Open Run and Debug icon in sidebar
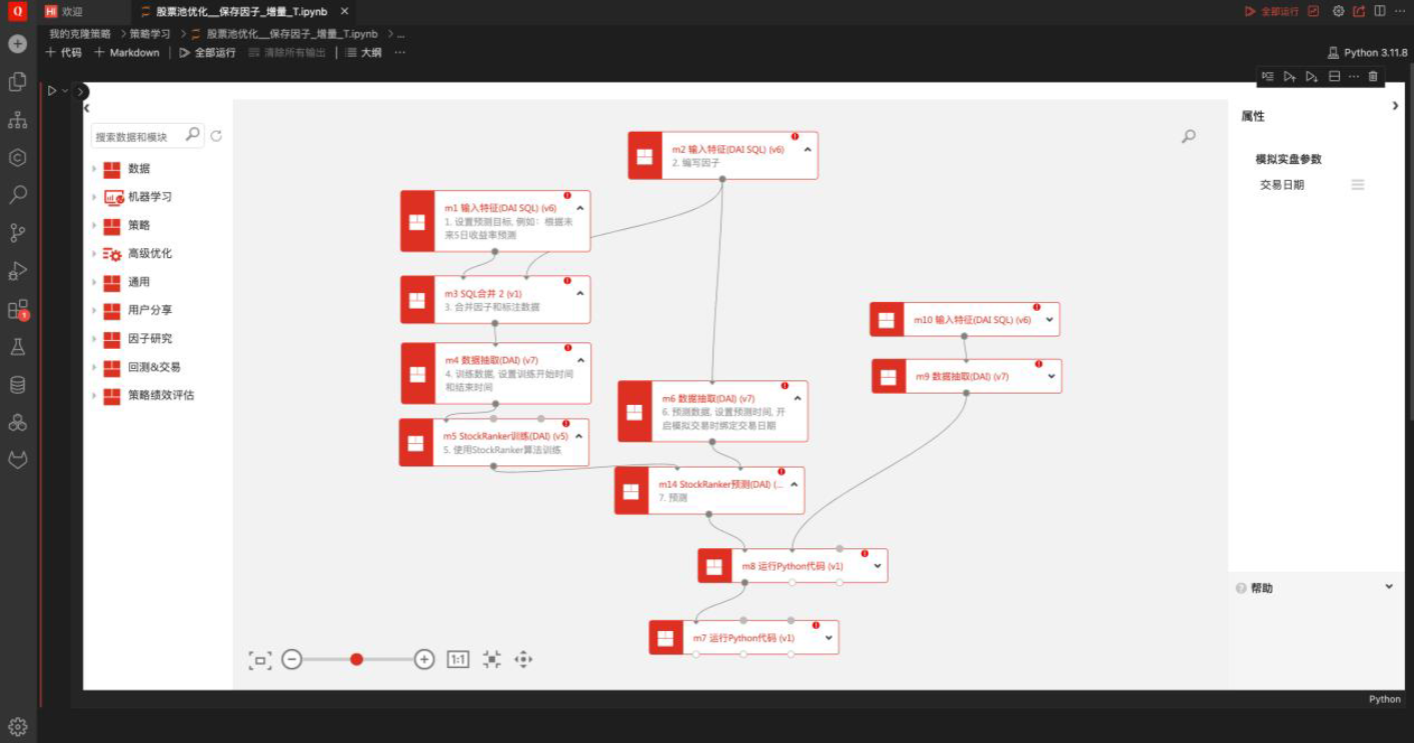 click(x=17, y=271)
